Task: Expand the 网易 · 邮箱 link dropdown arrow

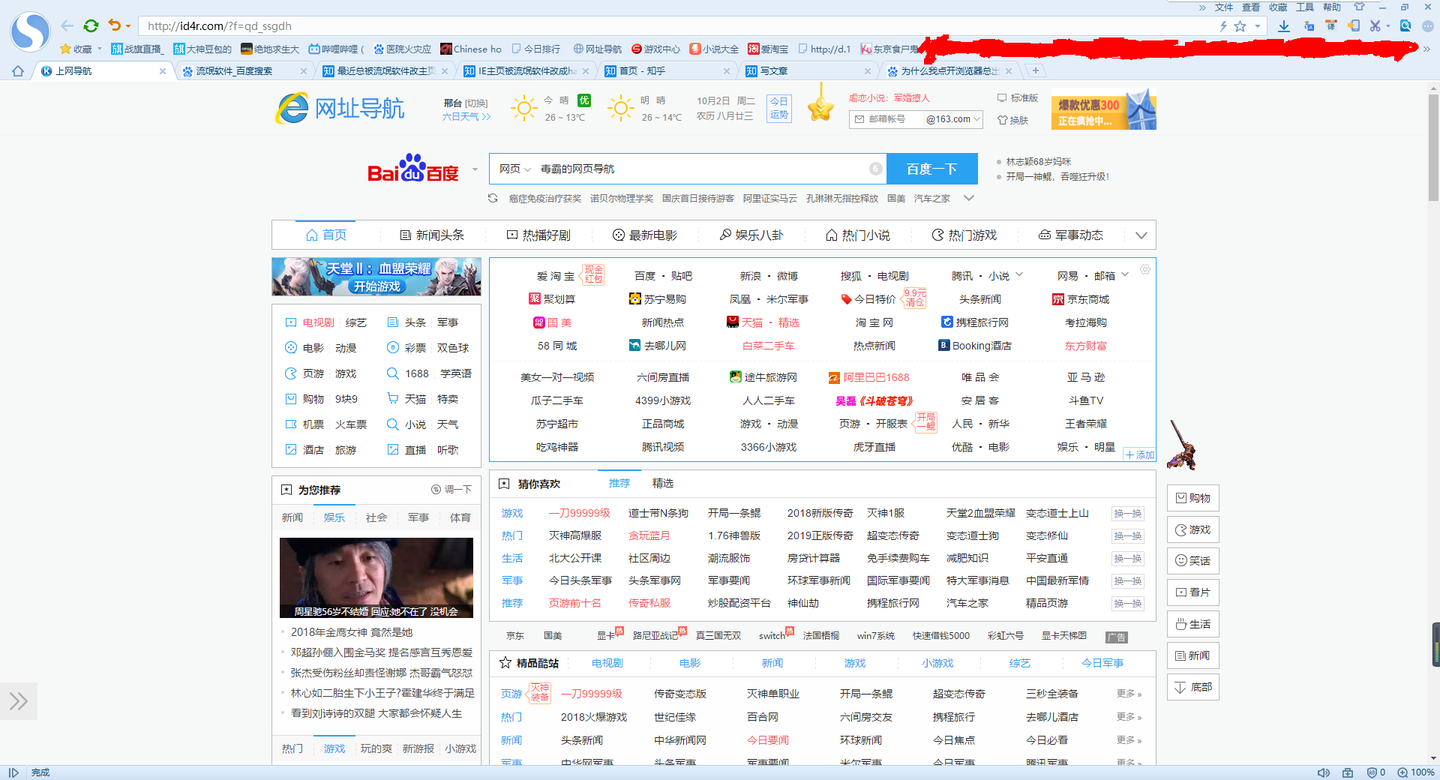Action: tap(1125, 274)
